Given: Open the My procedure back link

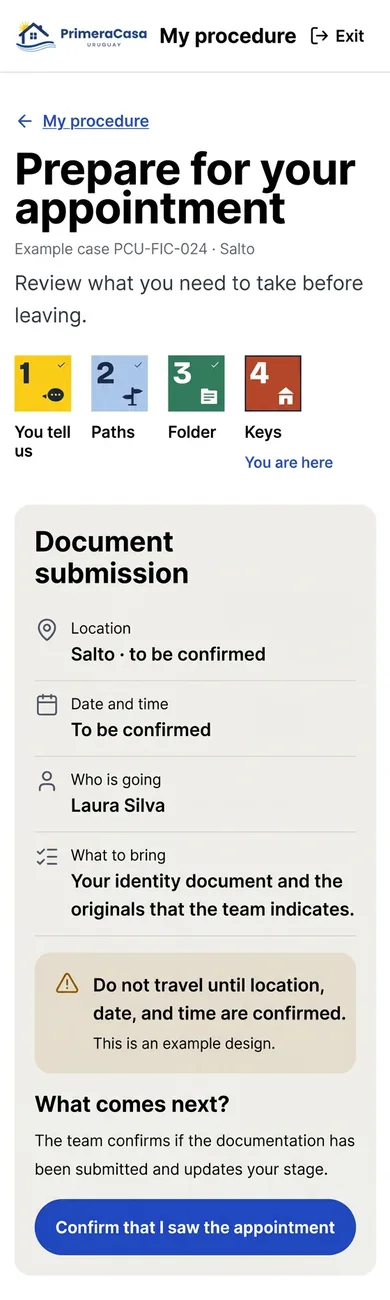Looking at the screenshot, I should [x=96, y=121].
